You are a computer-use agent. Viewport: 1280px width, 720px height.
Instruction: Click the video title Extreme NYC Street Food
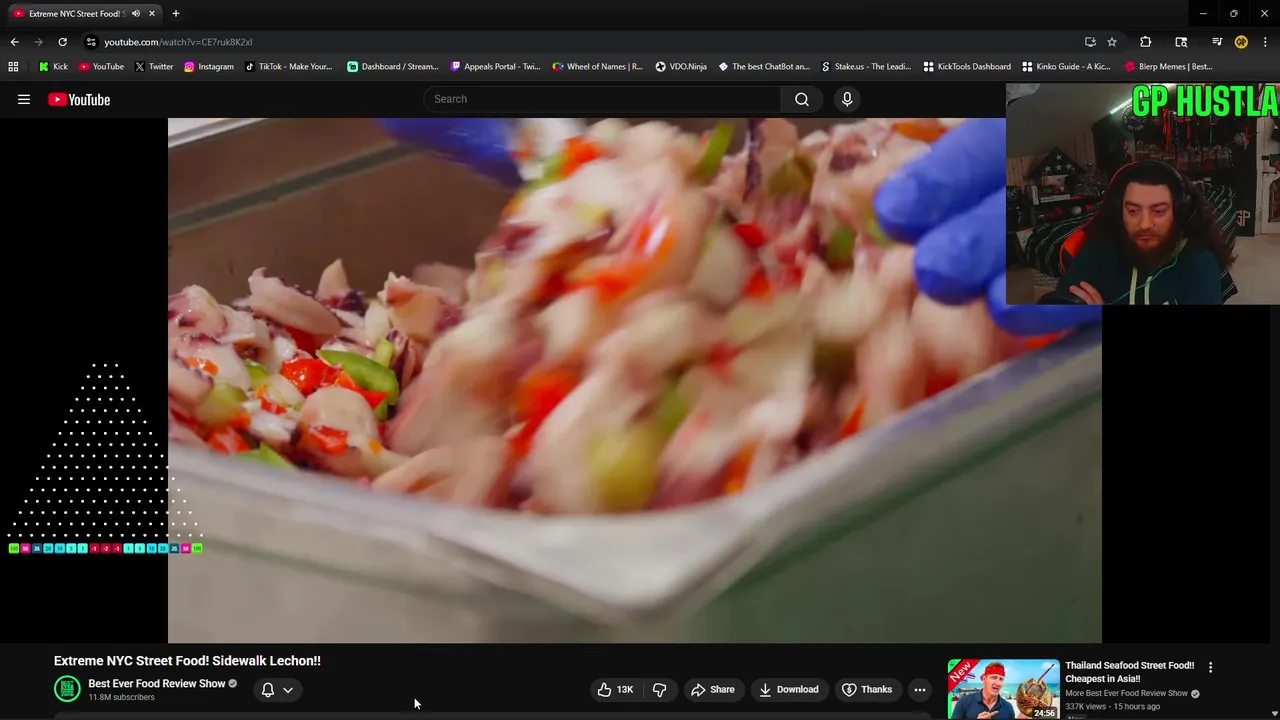click(187, 661)
